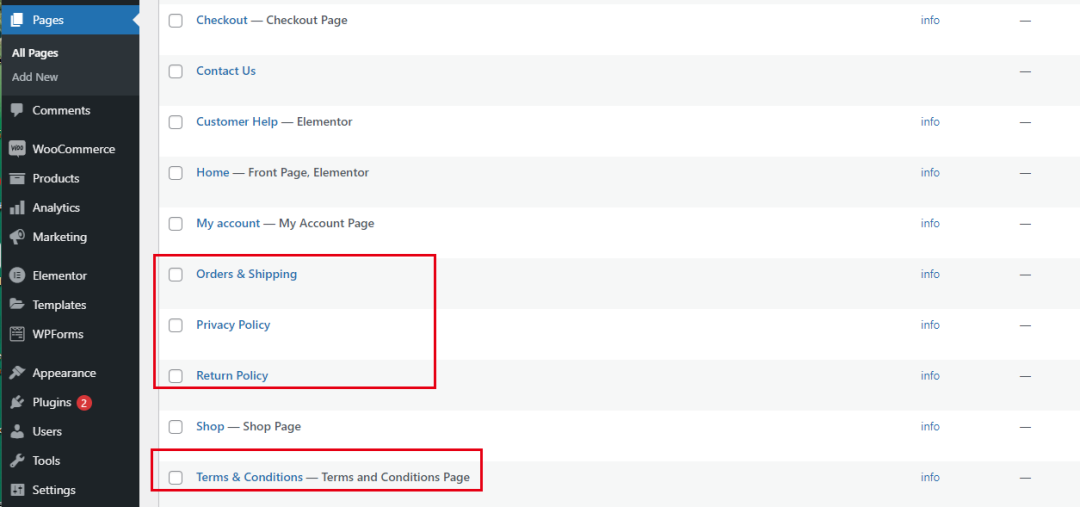This screenshot has width=1080, height=507.
Task: Click the Products box icon
Action: [16, 178]
